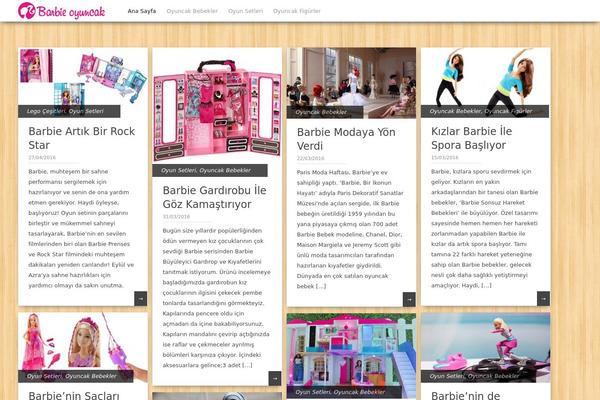Click Oyuncak Bebekler category on Gardırobu card

tap(225, 170)
